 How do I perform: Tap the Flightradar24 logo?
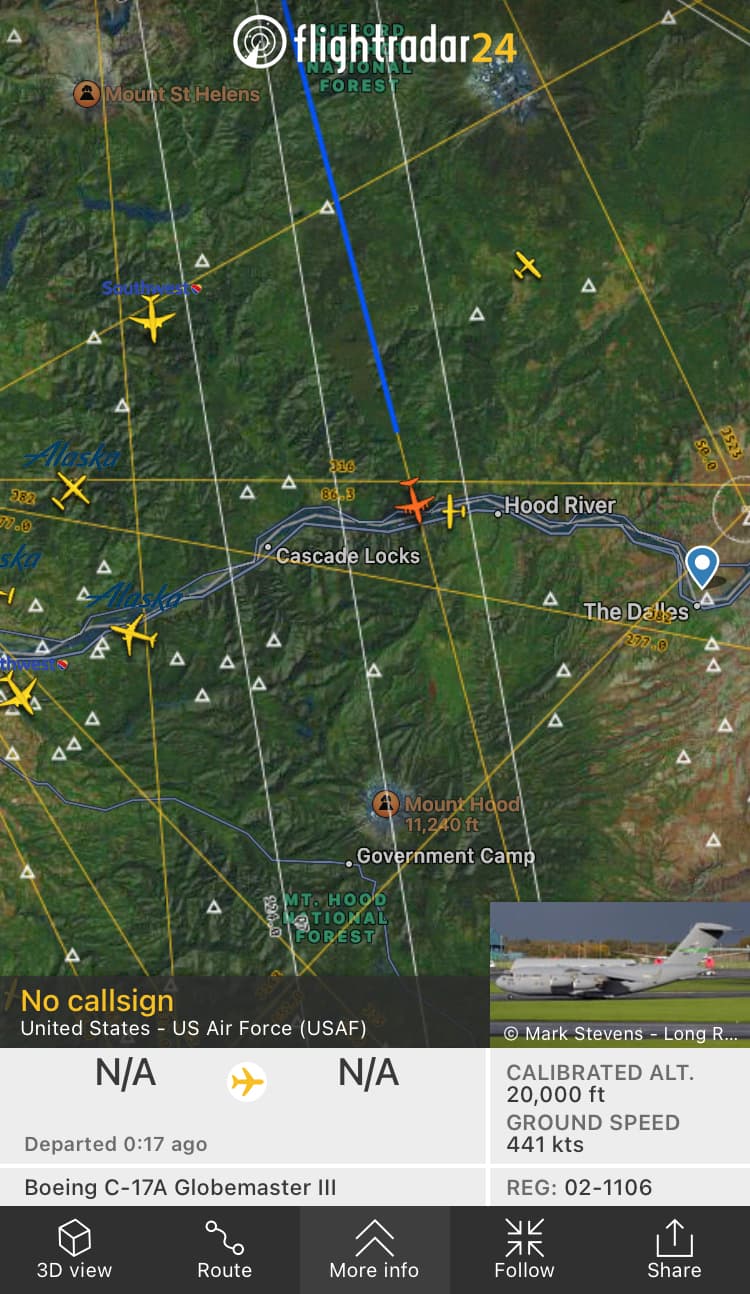click(x=375, y=42)
